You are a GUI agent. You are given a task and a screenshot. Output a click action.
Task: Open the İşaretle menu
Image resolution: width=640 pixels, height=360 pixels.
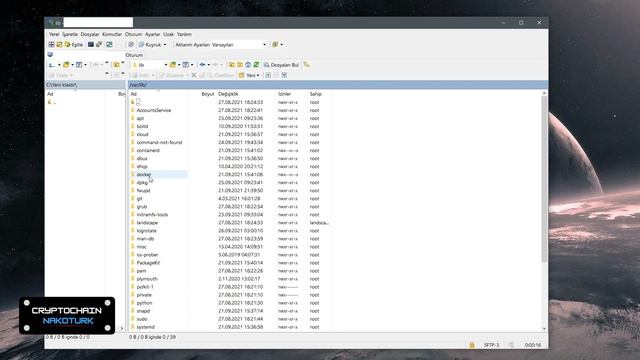(x=70, y=34)
